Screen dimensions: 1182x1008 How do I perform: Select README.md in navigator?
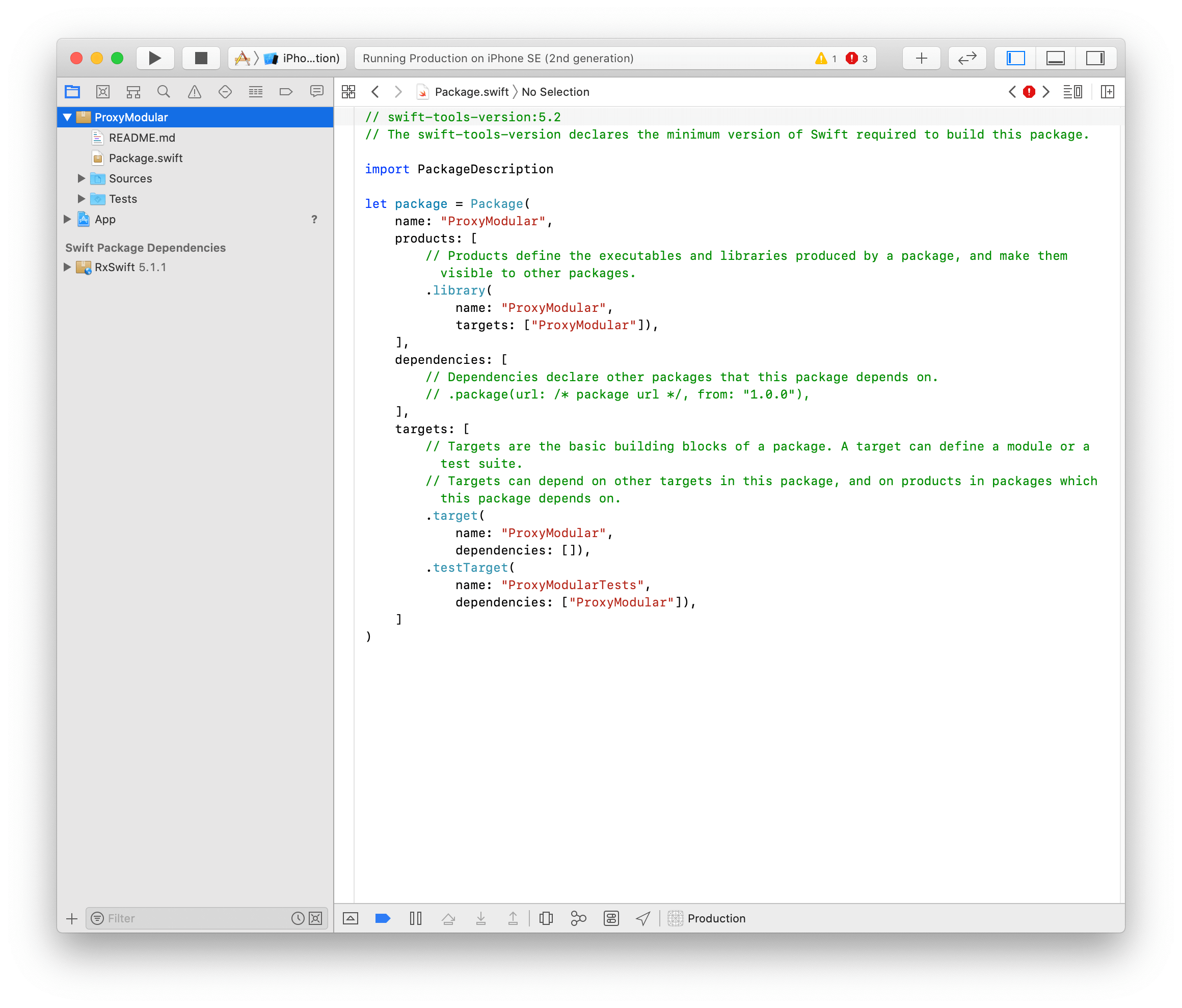coord(195,138)
